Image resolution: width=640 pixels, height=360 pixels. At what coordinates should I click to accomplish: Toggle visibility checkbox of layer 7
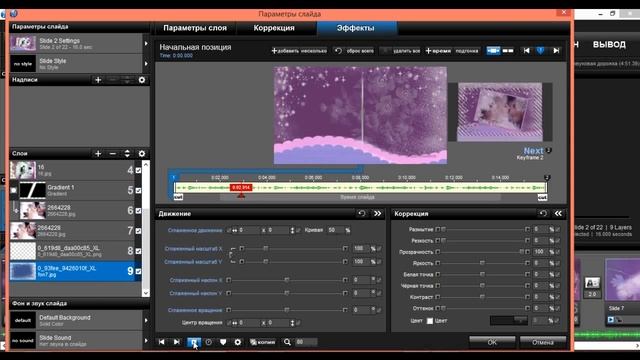(138, 231)
